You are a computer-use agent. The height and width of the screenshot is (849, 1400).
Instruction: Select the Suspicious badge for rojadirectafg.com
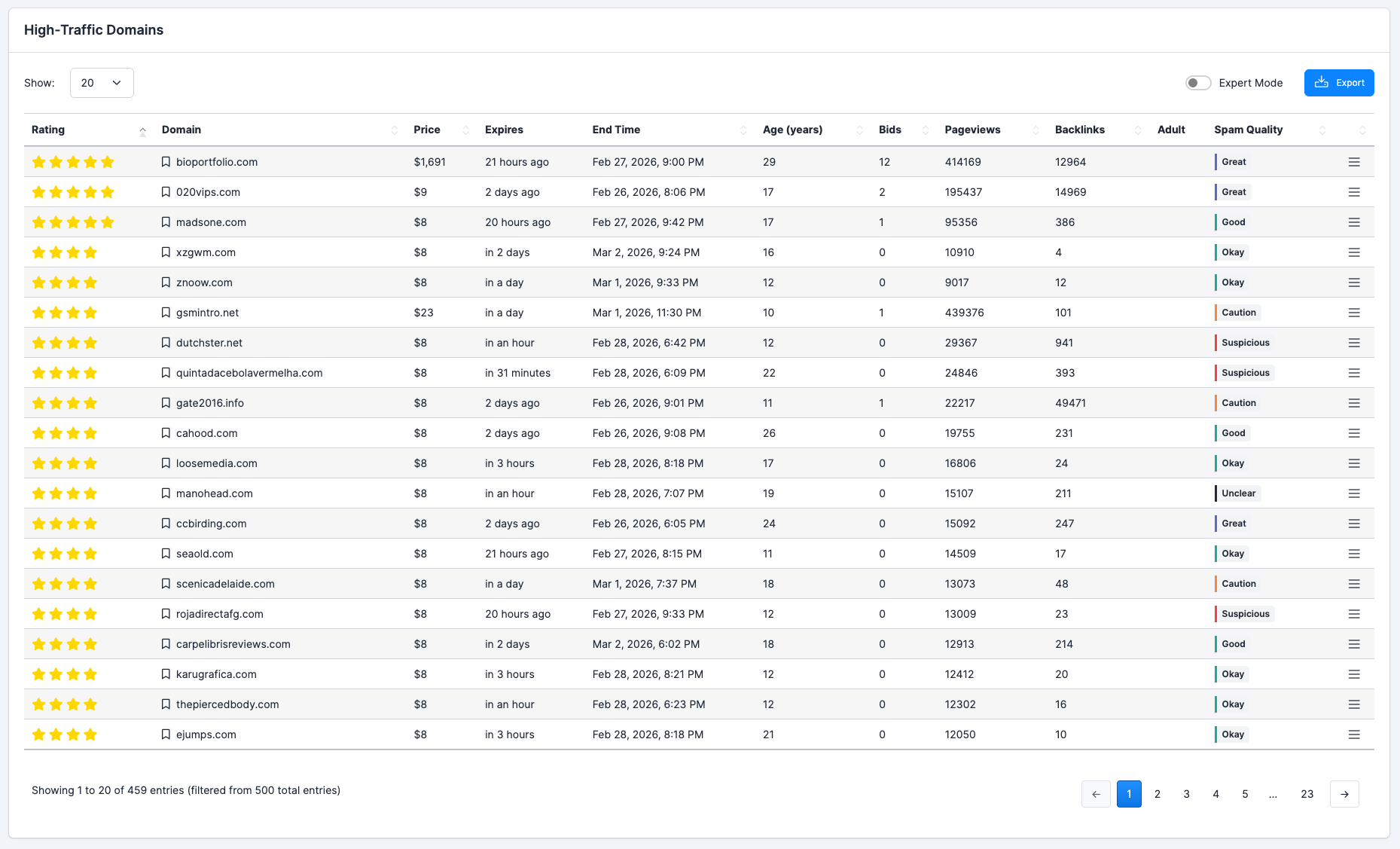tap(1244, 614)
